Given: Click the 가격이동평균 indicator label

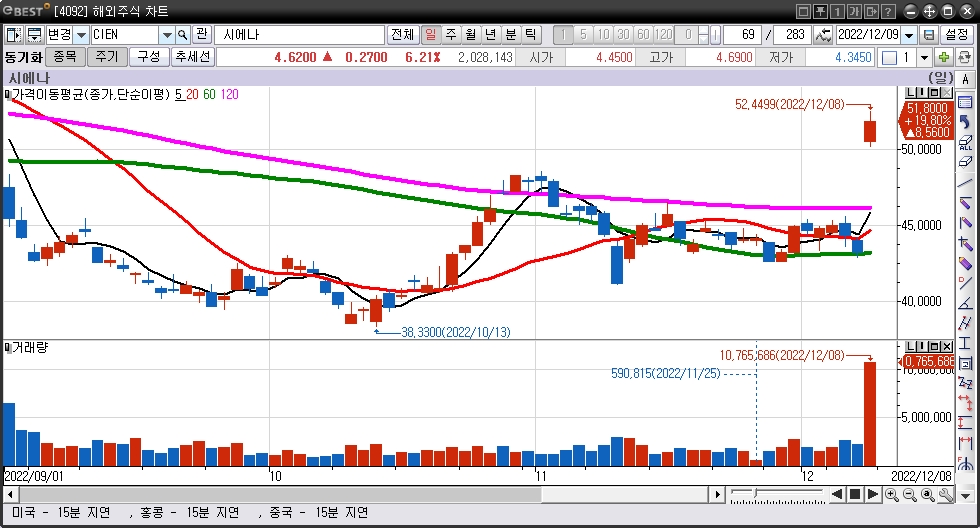Looking at the screenshot, I should click(x=91, y=94).
